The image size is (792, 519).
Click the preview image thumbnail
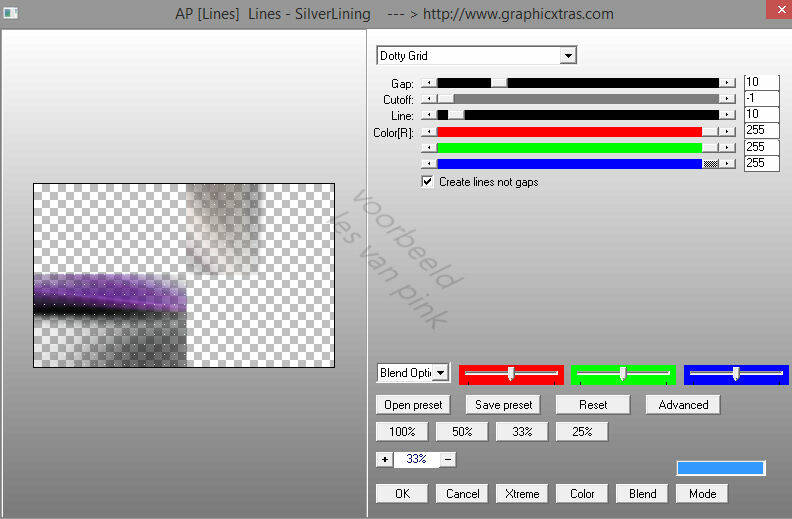(x=184, y=275)
